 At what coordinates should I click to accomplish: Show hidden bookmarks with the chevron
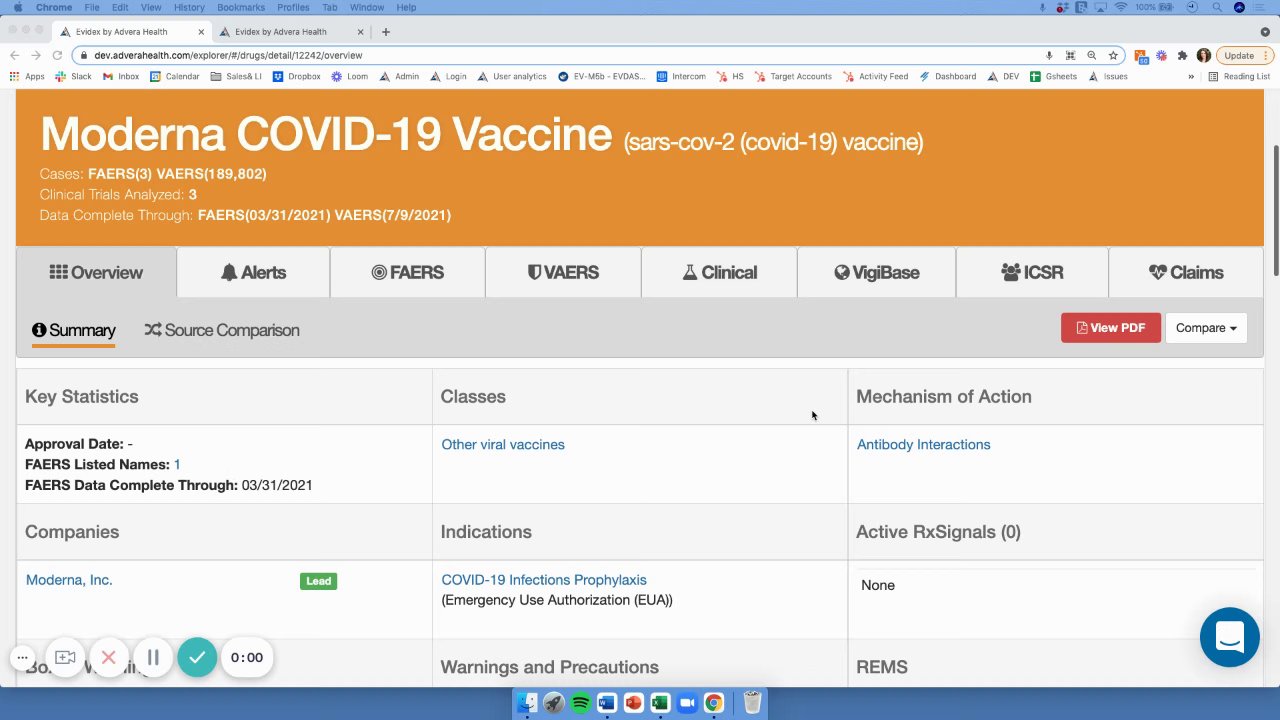point(1190,76)
